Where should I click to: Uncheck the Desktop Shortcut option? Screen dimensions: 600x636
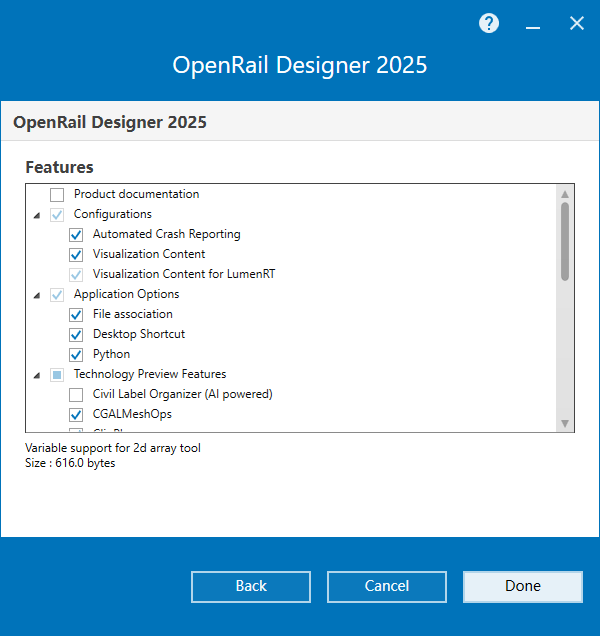(x=76, y=334)
